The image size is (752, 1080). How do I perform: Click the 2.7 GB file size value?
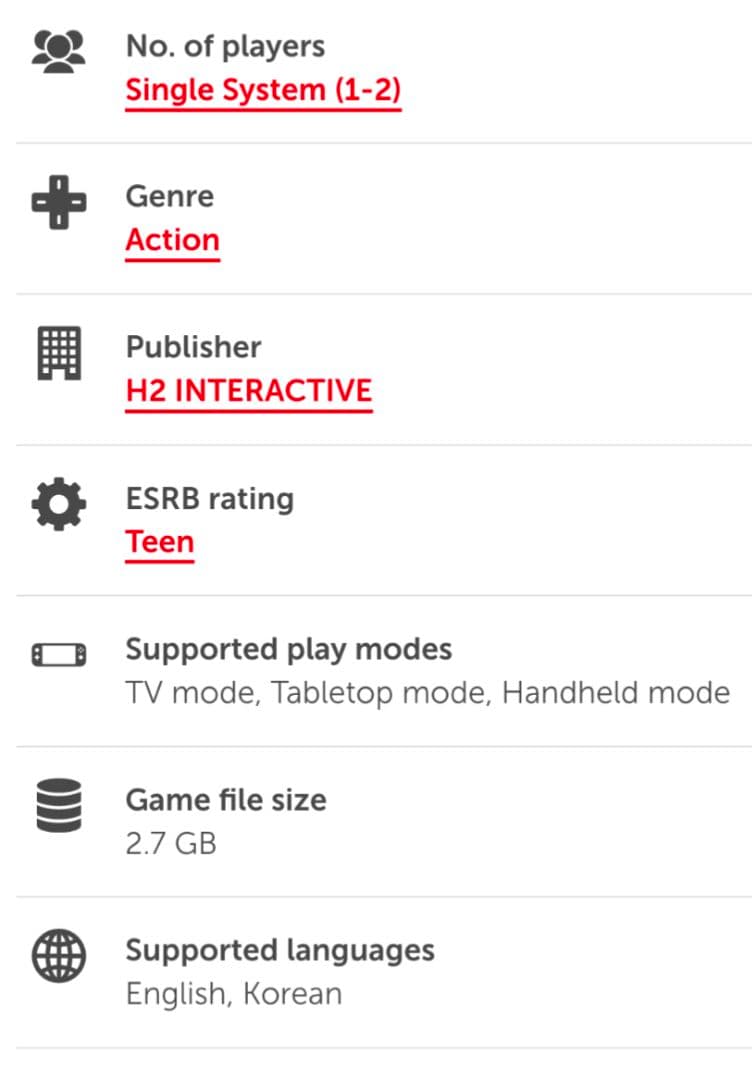170,844
